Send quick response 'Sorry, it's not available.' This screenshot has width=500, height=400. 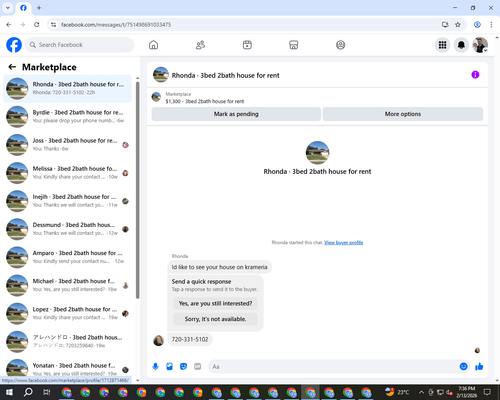point(215,319)
